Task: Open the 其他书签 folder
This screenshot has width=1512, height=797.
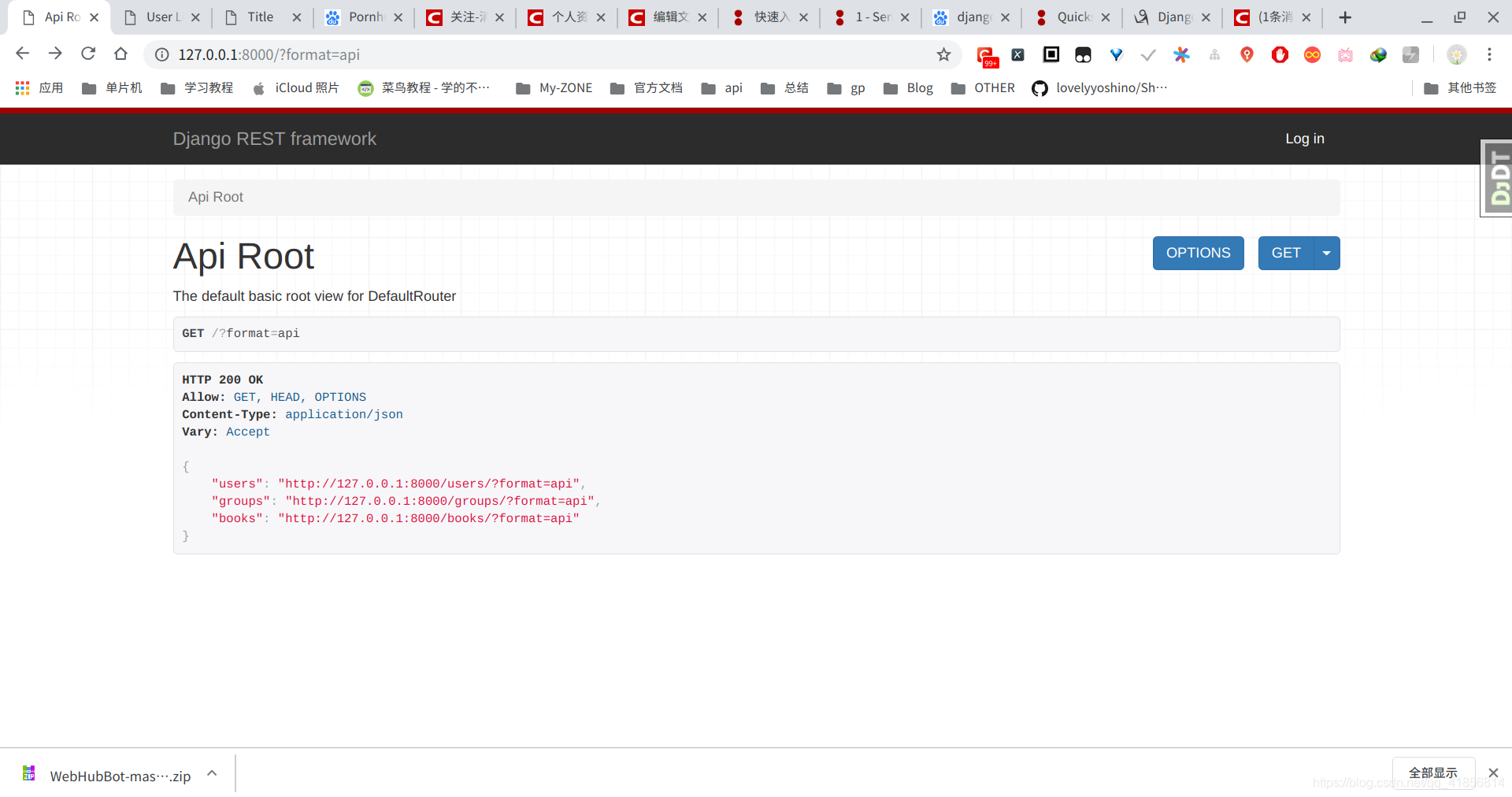Action: [x=1461, y=87]
